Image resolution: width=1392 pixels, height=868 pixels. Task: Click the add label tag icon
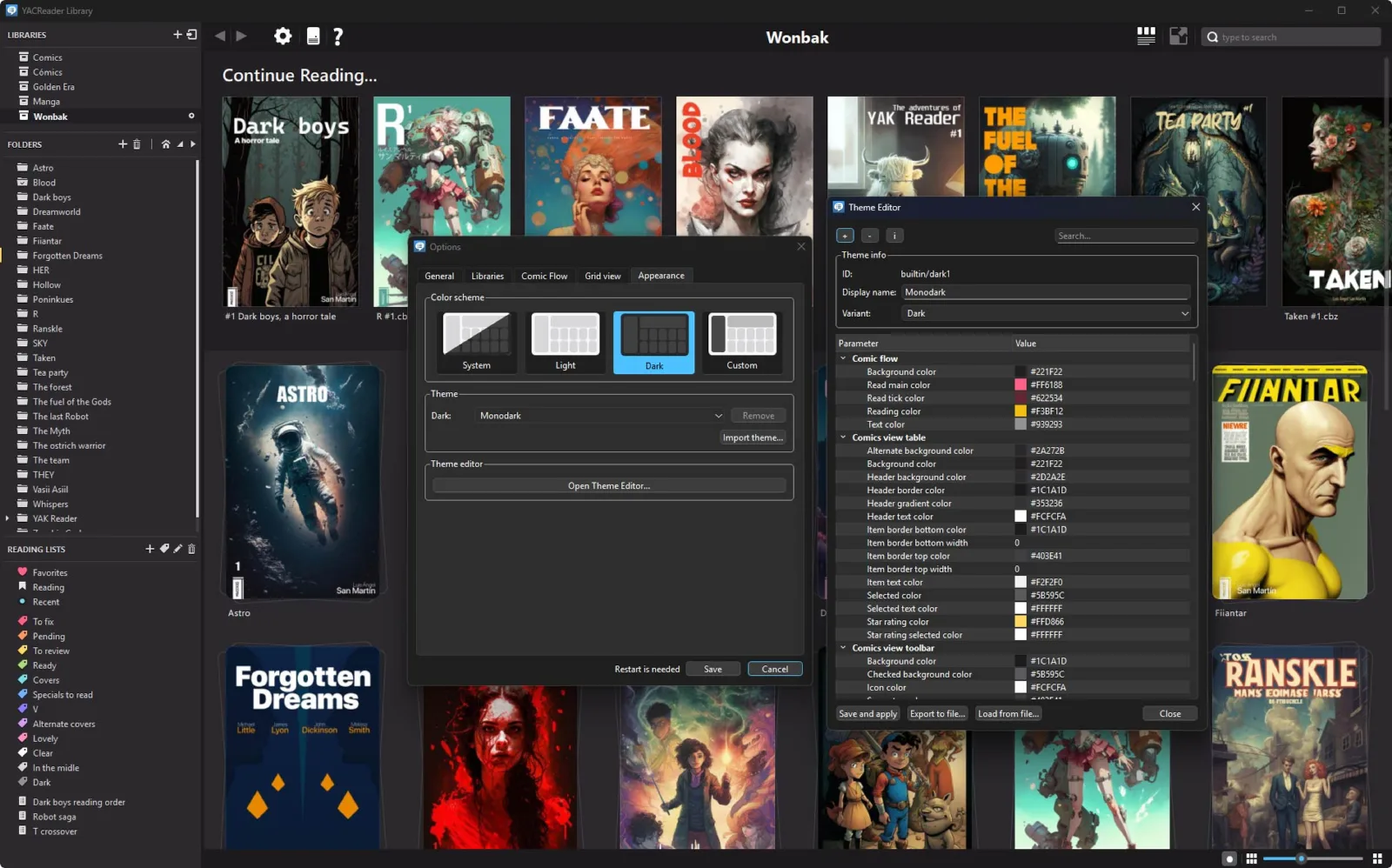[164, 549]
